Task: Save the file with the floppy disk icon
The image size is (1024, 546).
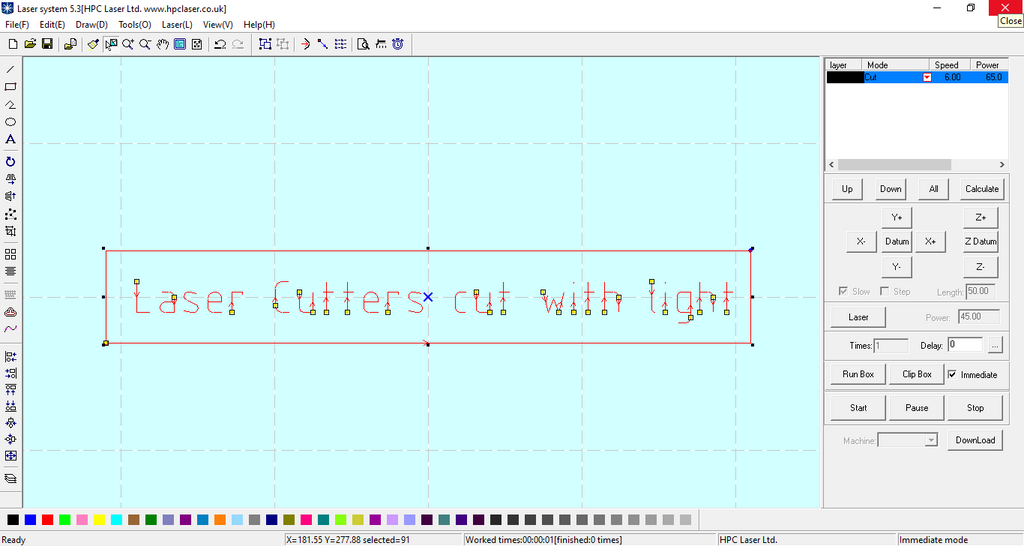Action: pos(47,44)
